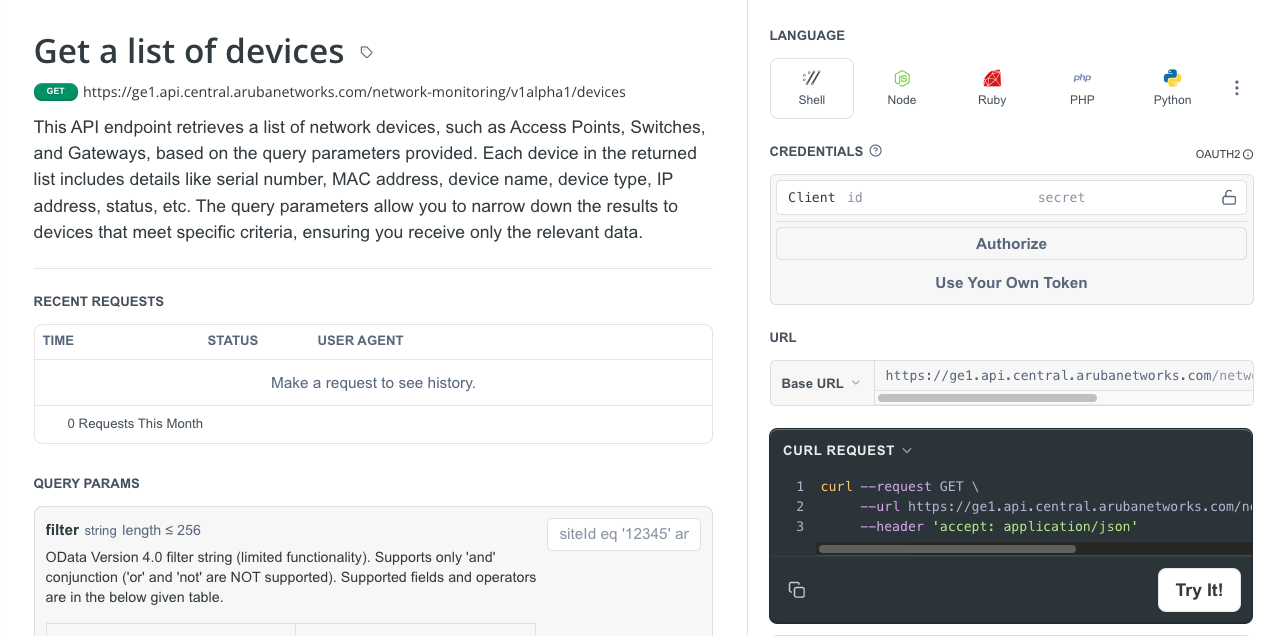The height and width of the screenshot is (636, 1274).
Task: Click the QUERY PARAMS section heading
Action: (87, 483)
